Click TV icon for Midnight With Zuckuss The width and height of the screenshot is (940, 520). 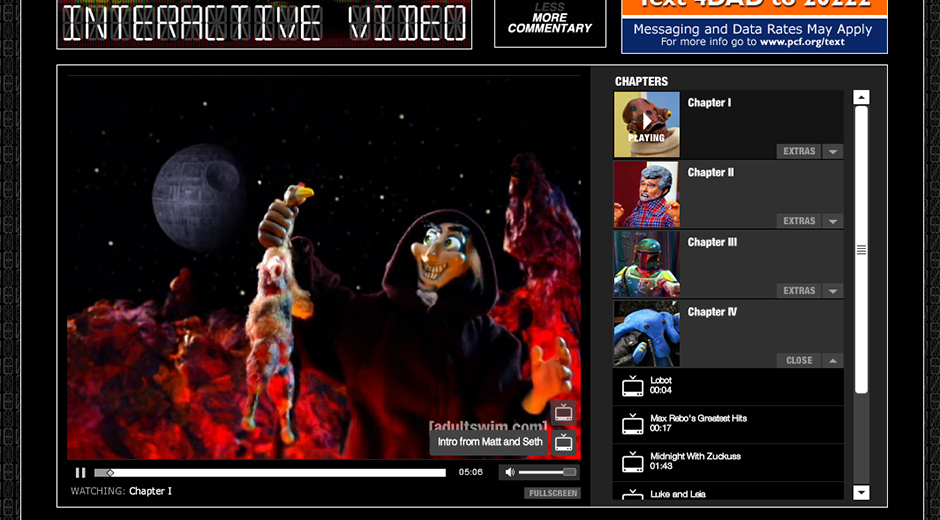(632, 462)
